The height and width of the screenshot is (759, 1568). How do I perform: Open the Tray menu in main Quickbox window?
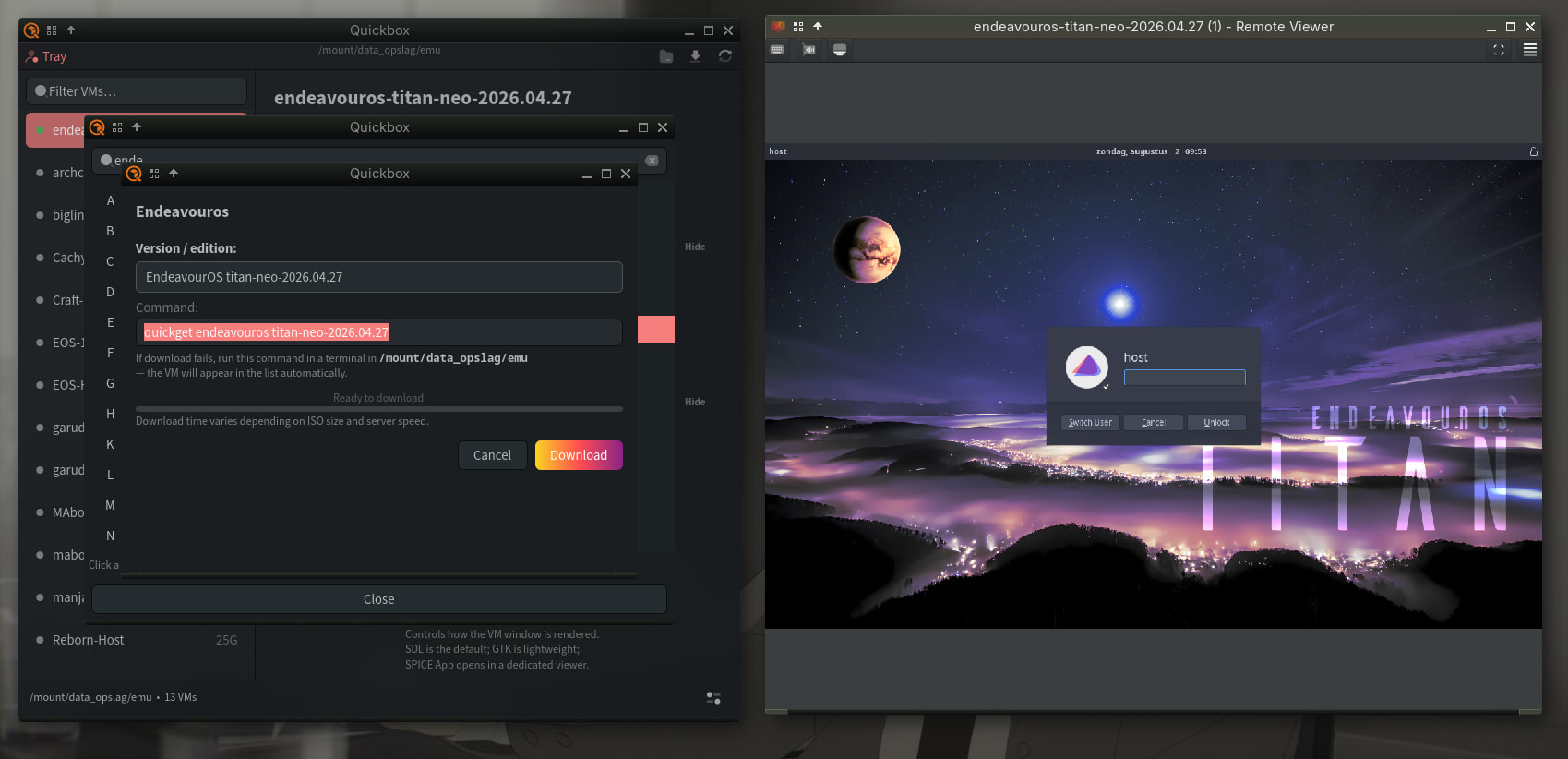(x=46, y=56)
